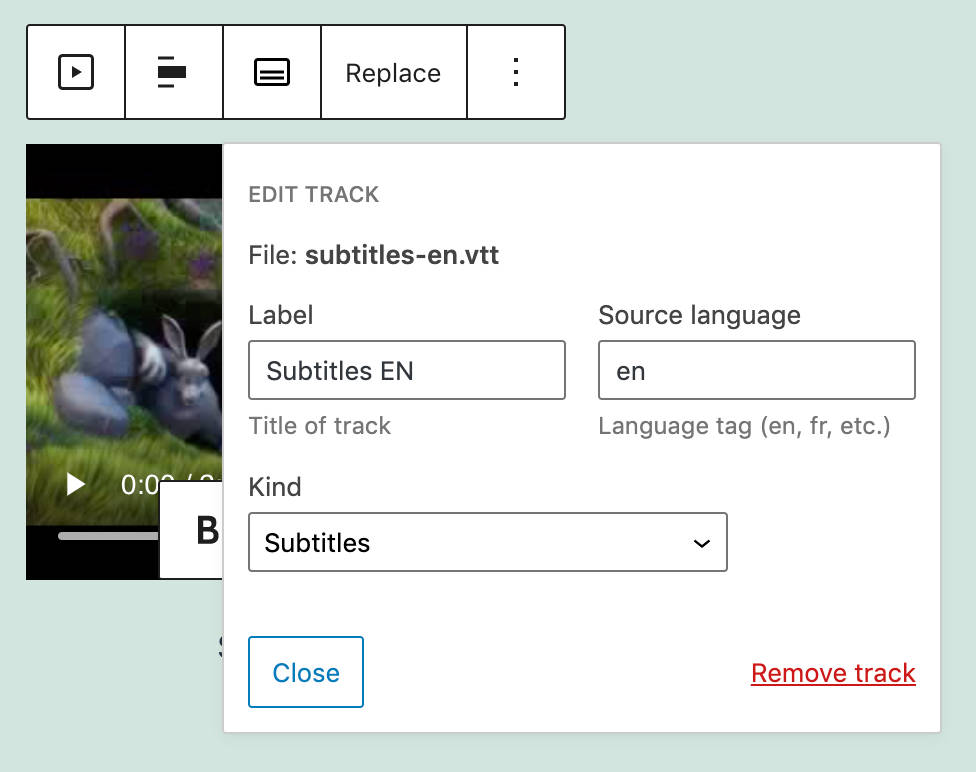Click the Remove track link

(833, 673)
